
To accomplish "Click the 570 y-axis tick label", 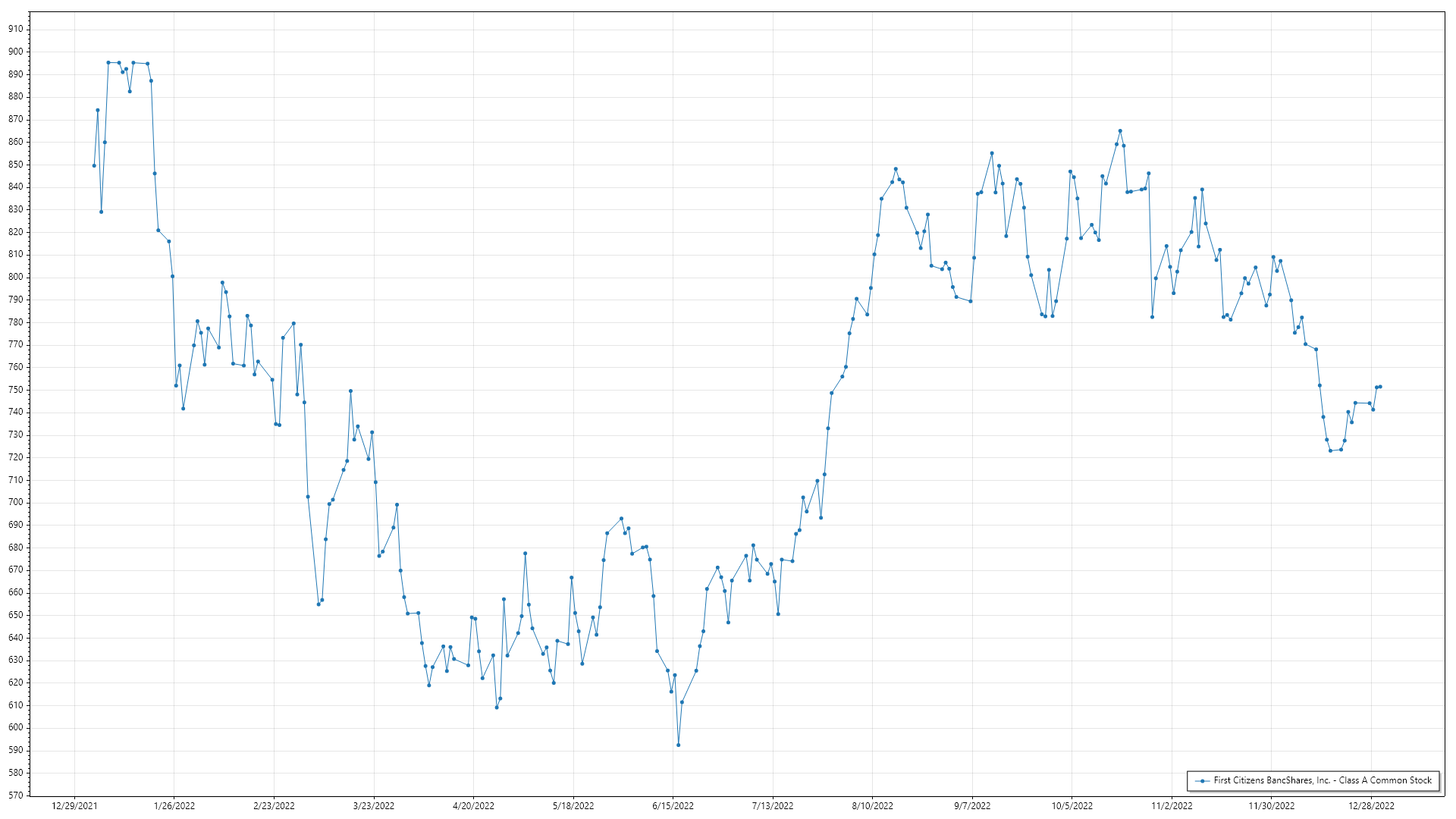I will pos(16,795).
